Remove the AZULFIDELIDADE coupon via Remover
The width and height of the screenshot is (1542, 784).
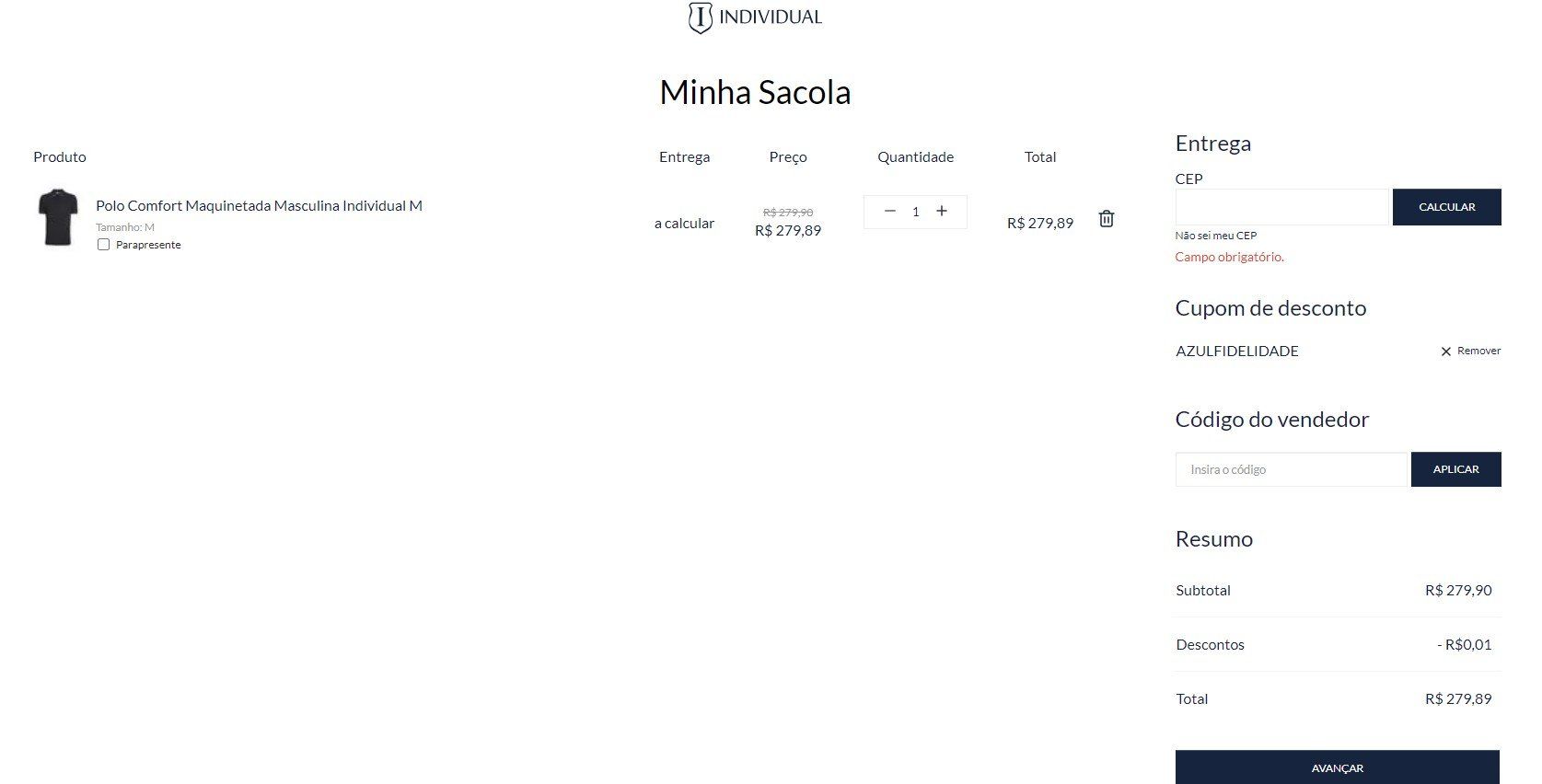click(x=1478, y=351)
